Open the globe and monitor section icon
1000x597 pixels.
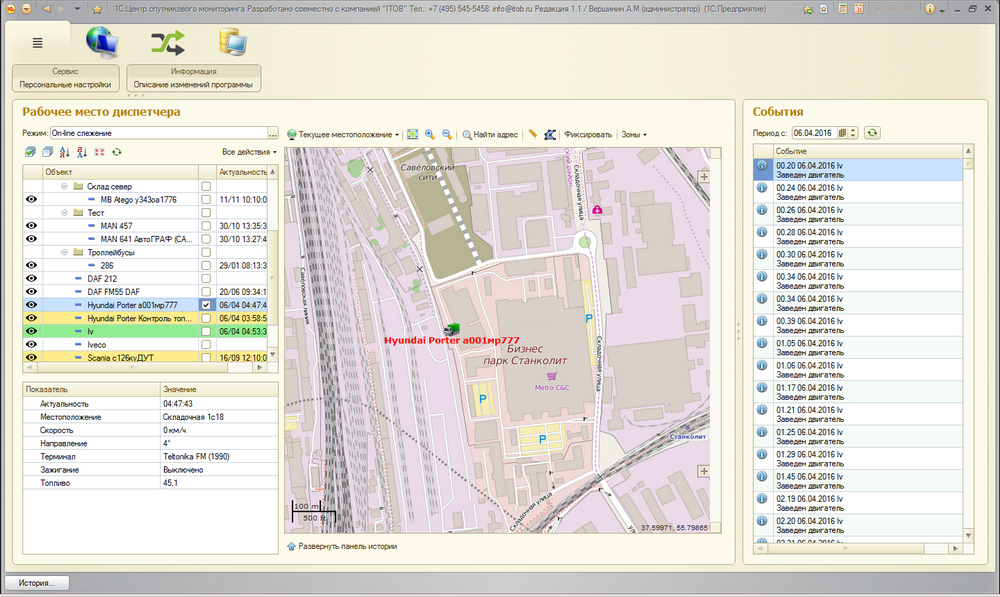[102, 42]
